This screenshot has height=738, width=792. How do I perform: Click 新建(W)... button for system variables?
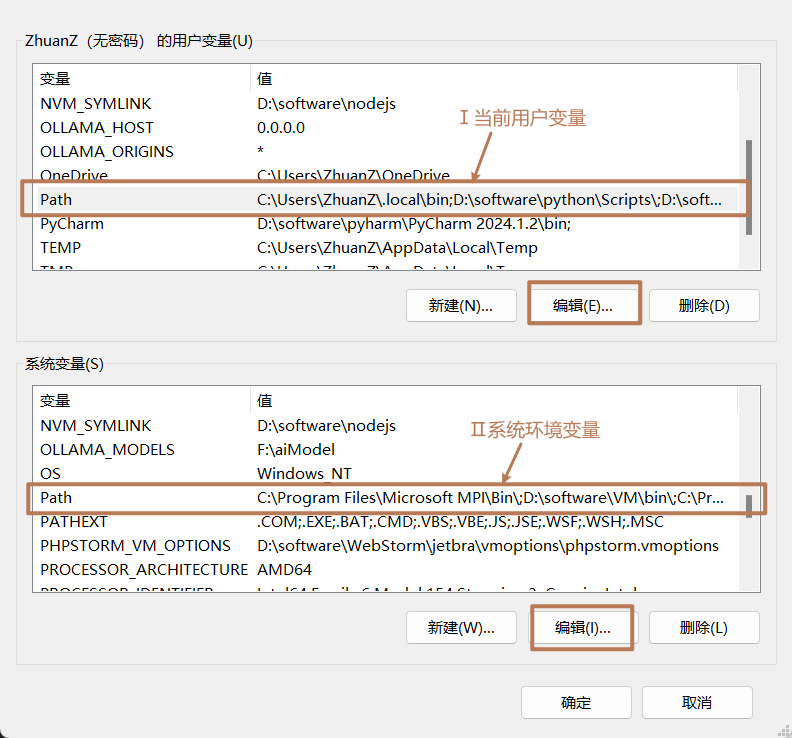(461, 627)
